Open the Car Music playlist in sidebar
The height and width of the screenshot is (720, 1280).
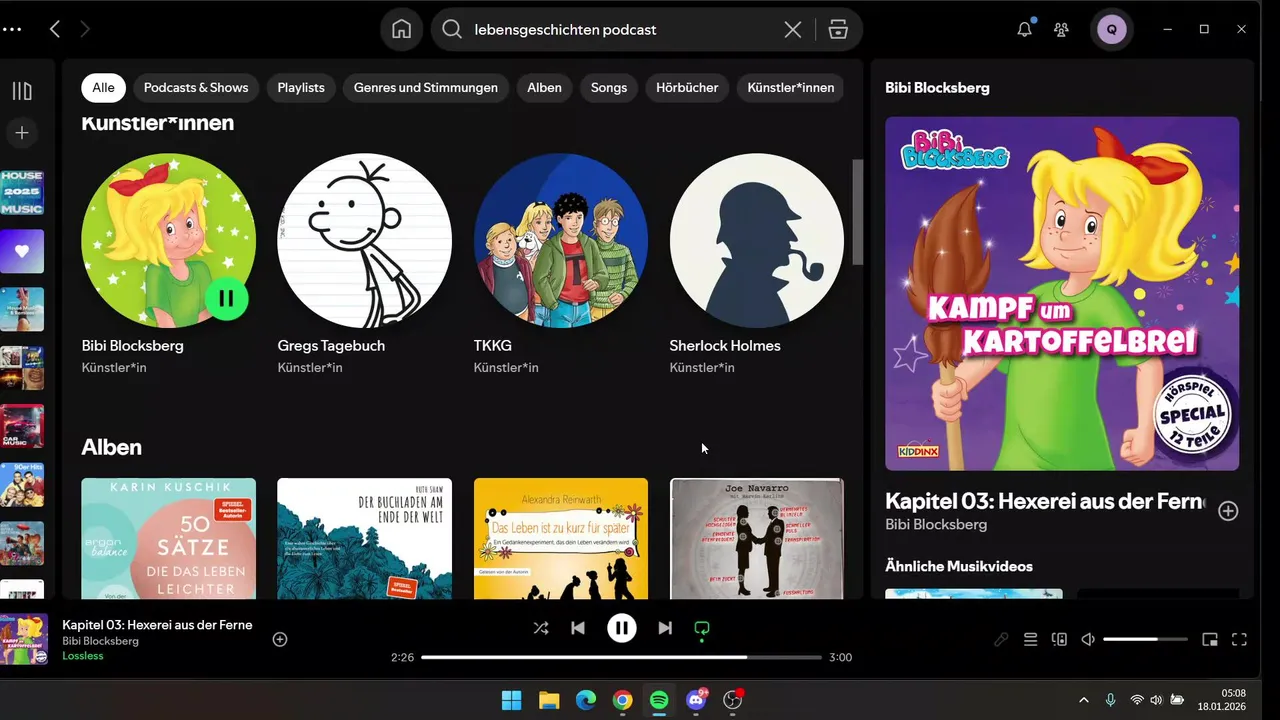coord(22,426)
